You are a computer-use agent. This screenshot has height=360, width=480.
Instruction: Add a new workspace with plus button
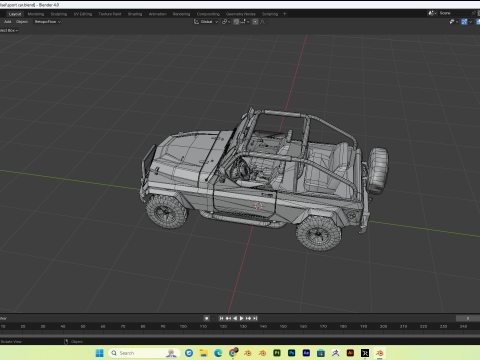click(285, 14)
